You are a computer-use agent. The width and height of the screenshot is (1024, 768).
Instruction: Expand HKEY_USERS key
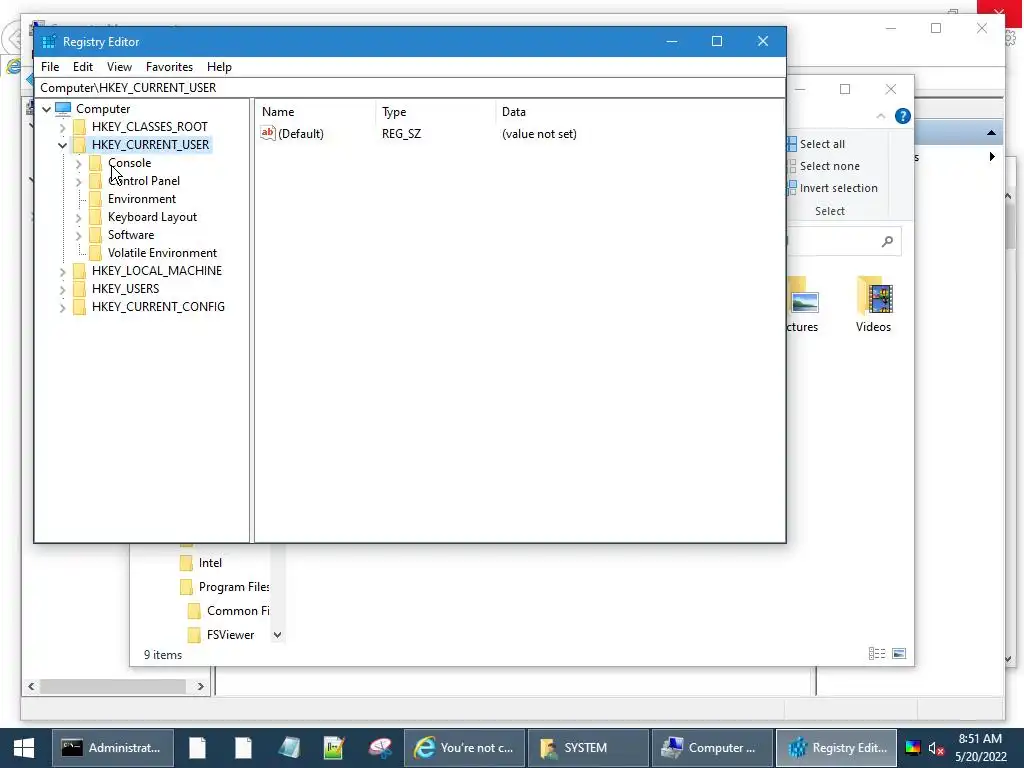click(x=63, y=289)
